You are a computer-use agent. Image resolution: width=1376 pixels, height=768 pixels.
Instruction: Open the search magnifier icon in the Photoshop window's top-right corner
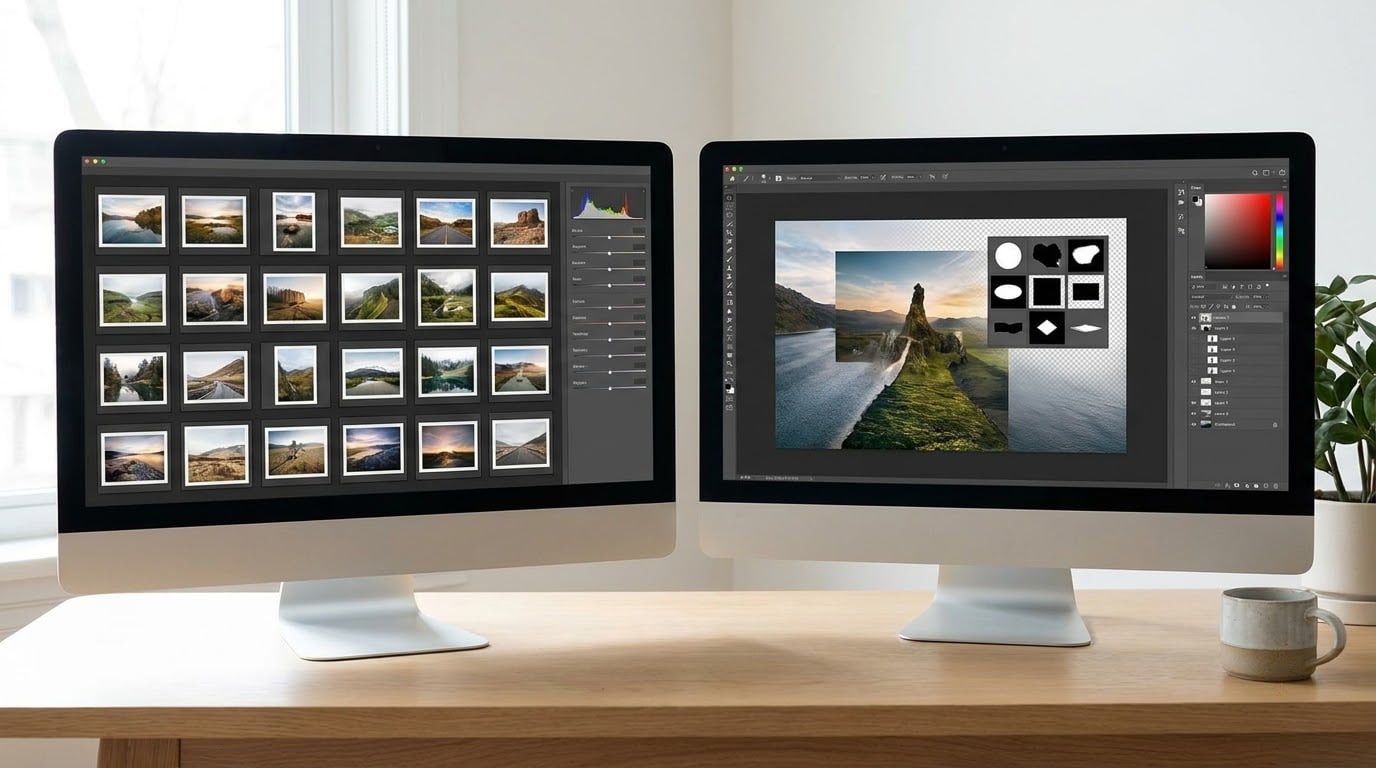[x=1254, y=173]
